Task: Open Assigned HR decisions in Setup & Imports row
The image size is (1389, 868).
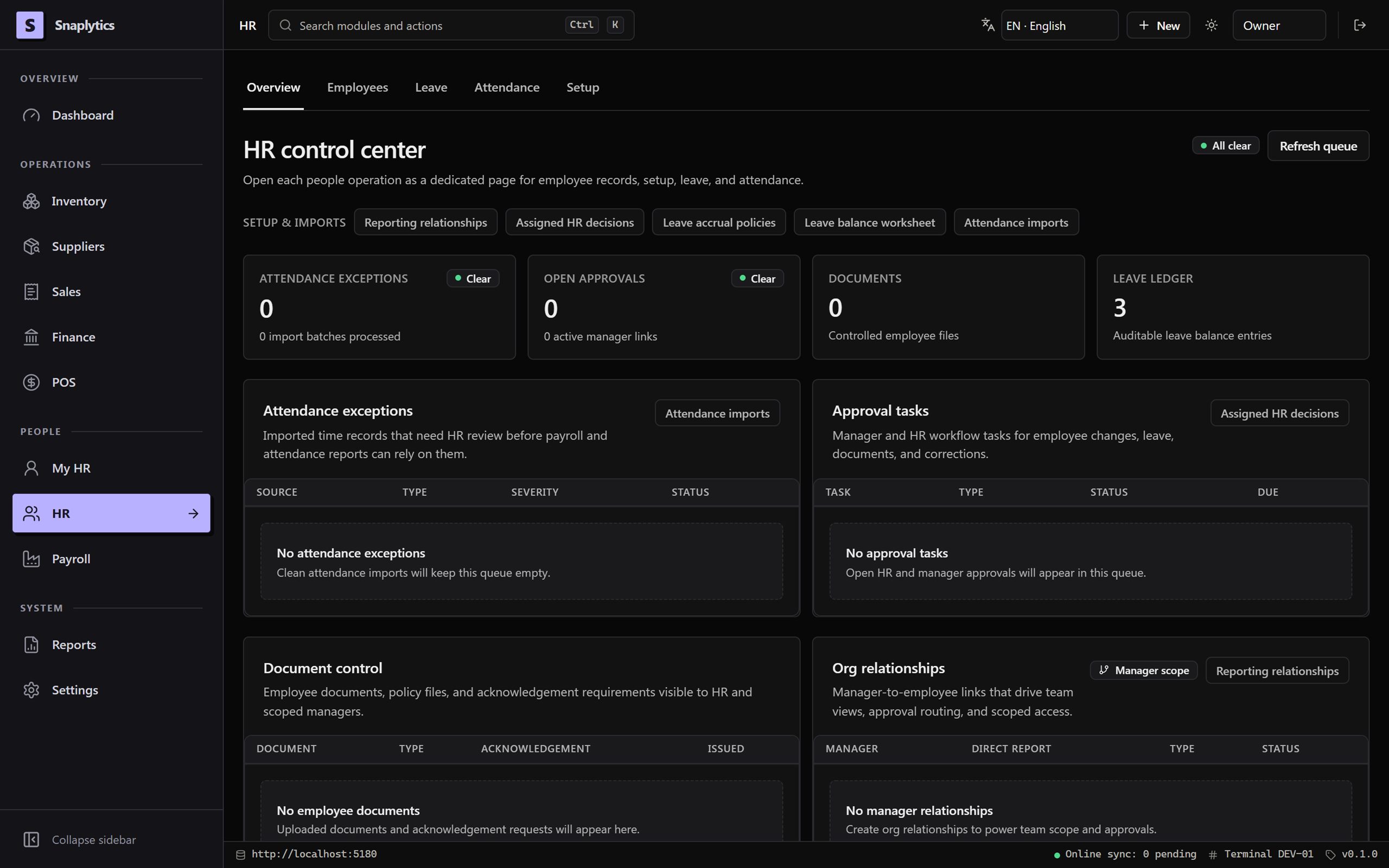Action: (575, 223)
